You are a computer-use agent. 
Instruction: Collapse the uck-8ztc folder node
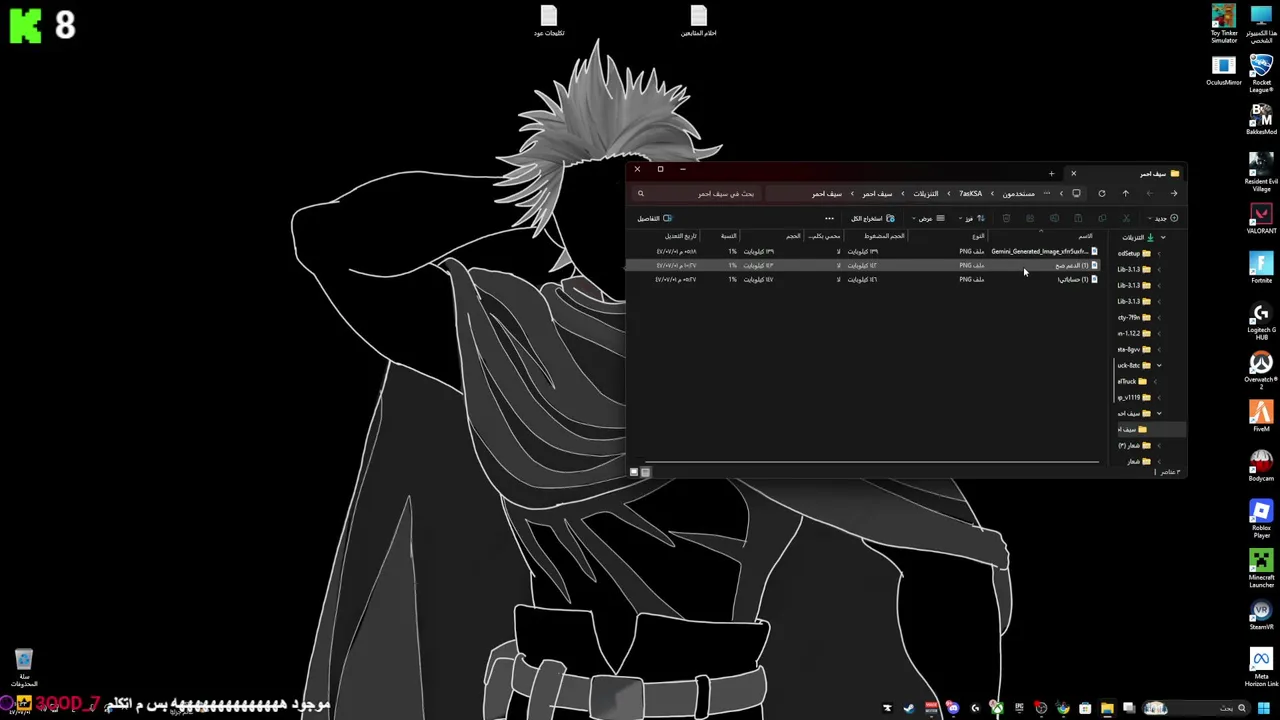pyautogui.click(x=1159, y=365)
